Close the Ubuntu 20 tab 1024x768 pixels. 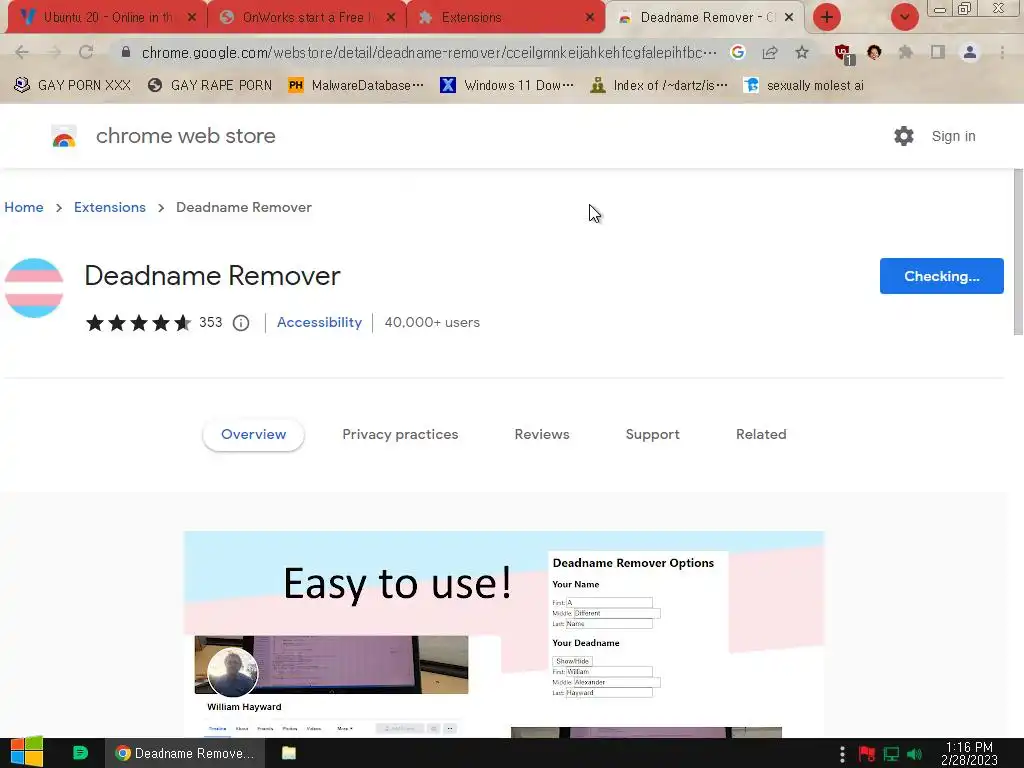point(191,17)
